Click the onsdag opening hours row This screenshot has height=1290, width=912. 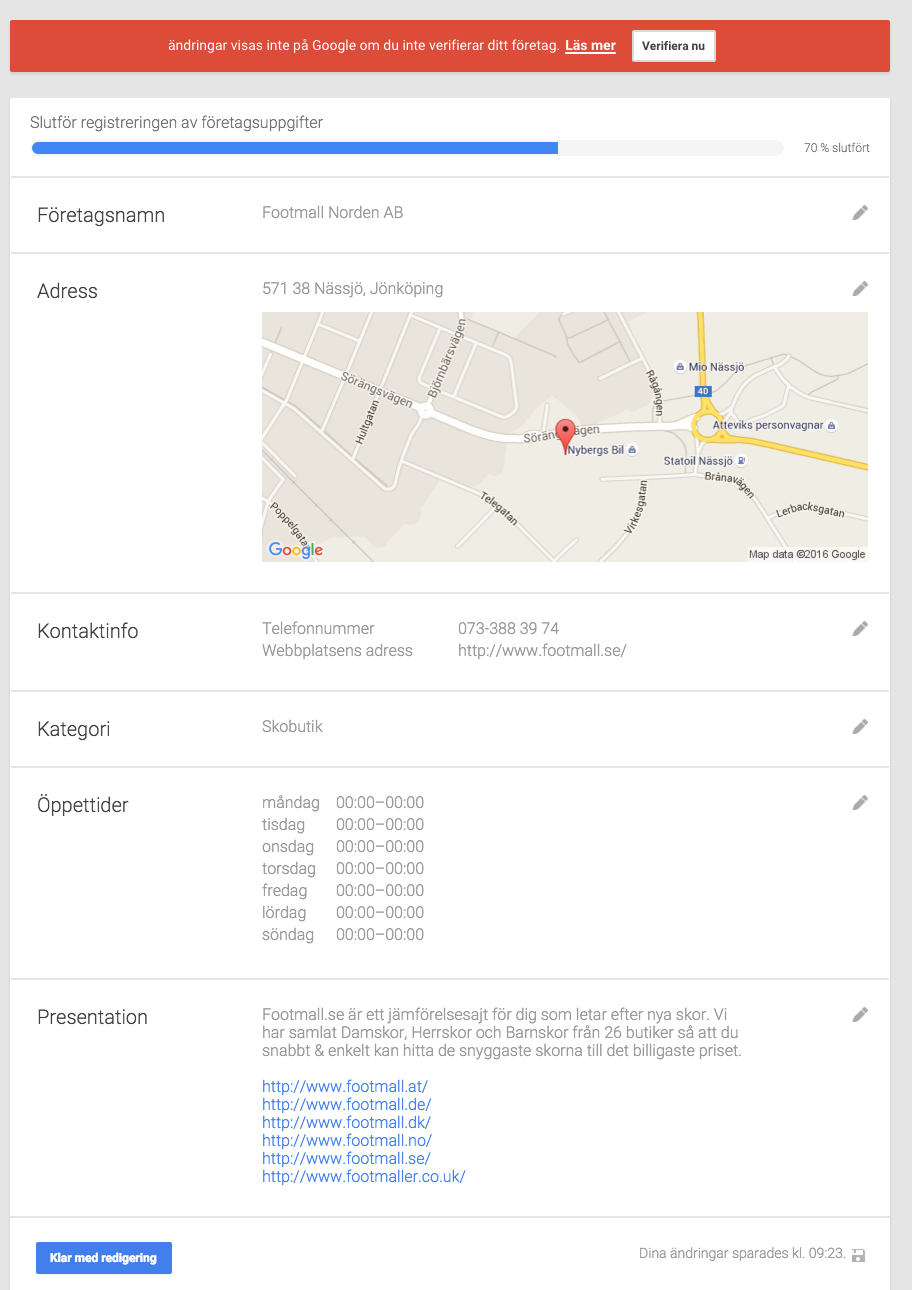[x=343, y=846]
